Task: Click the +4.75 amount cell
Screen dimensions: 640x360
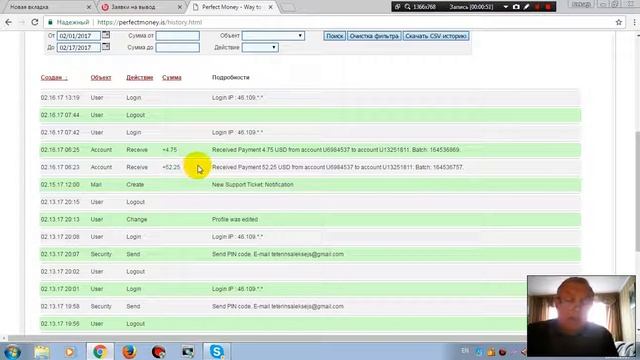Action: 169,150
